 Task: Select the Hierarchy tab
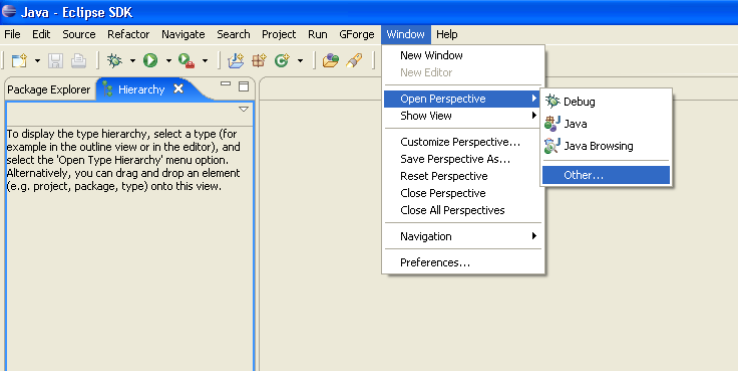click(141, 89)
